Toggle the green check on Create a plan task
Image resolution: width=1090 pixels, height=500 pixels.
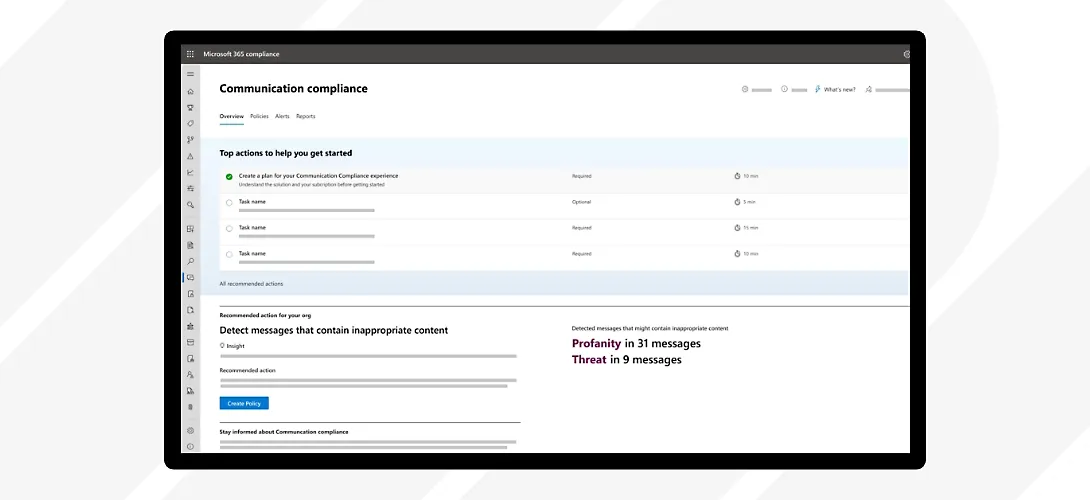coord(229,177)
